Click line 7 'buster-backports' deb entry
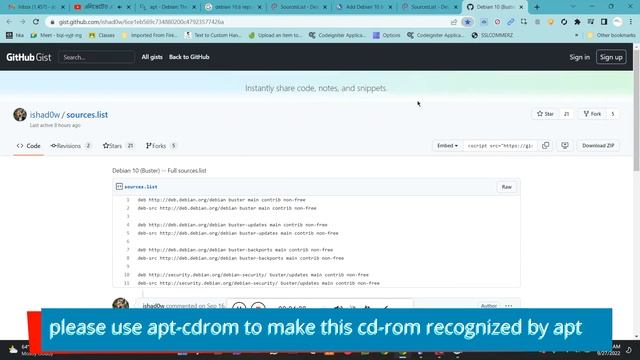The image size is (640, 360). click(x=235, y=250)
